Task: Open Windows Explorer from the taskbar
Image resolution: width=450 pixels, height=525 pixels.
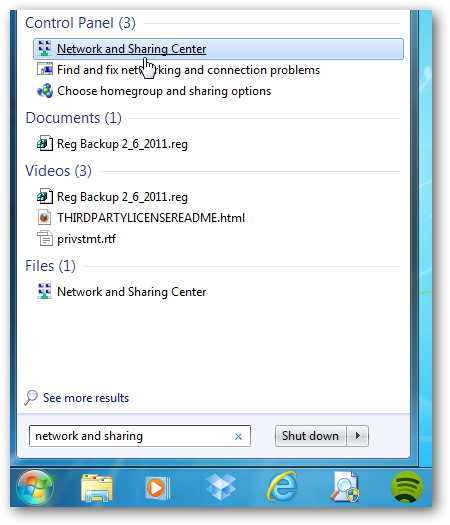Action: pyautogui.click(x=97, y=487)
